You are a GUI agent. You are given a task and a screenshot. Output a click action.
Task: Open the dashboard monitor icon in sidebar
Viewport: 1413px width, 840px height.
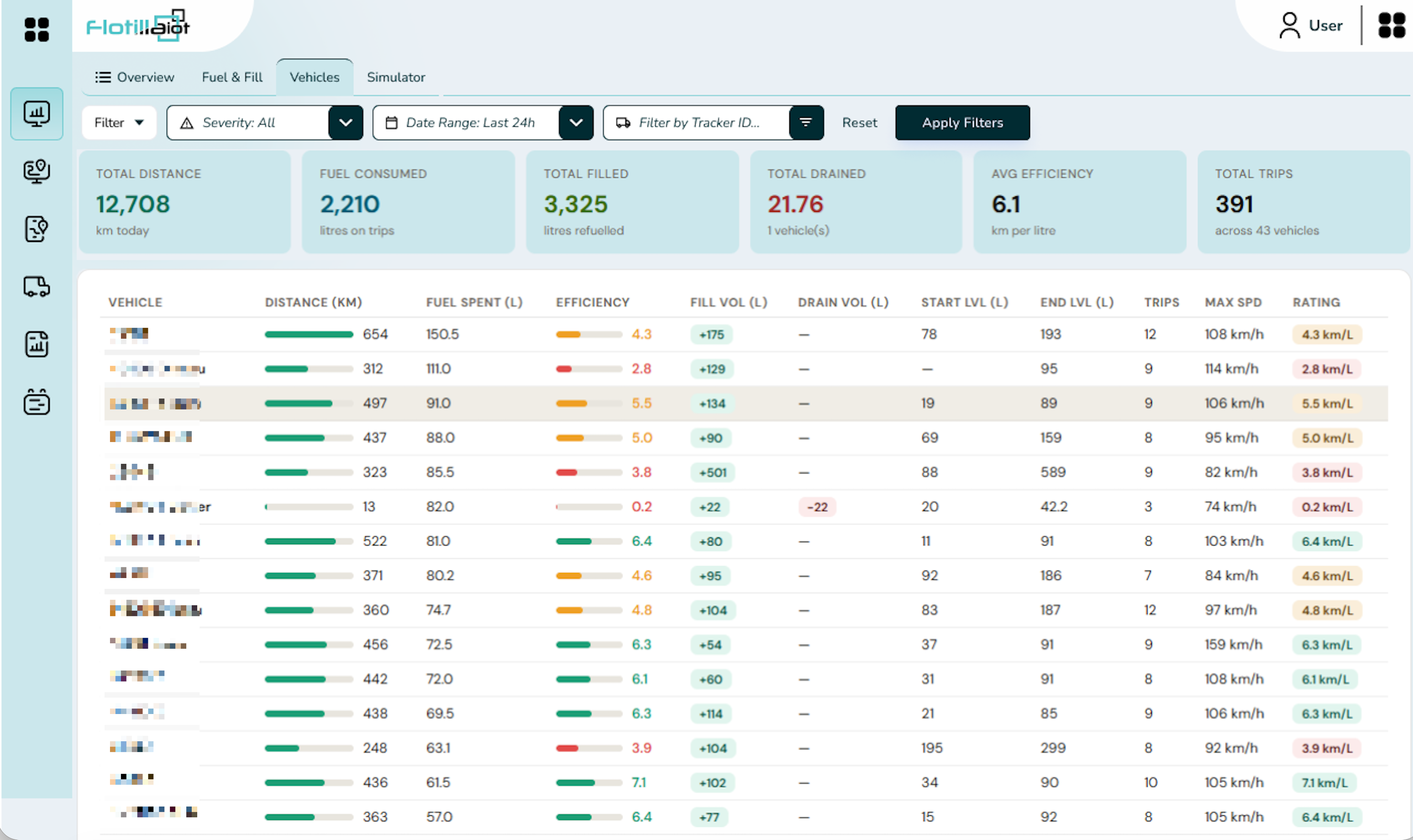tap(37, 114)
